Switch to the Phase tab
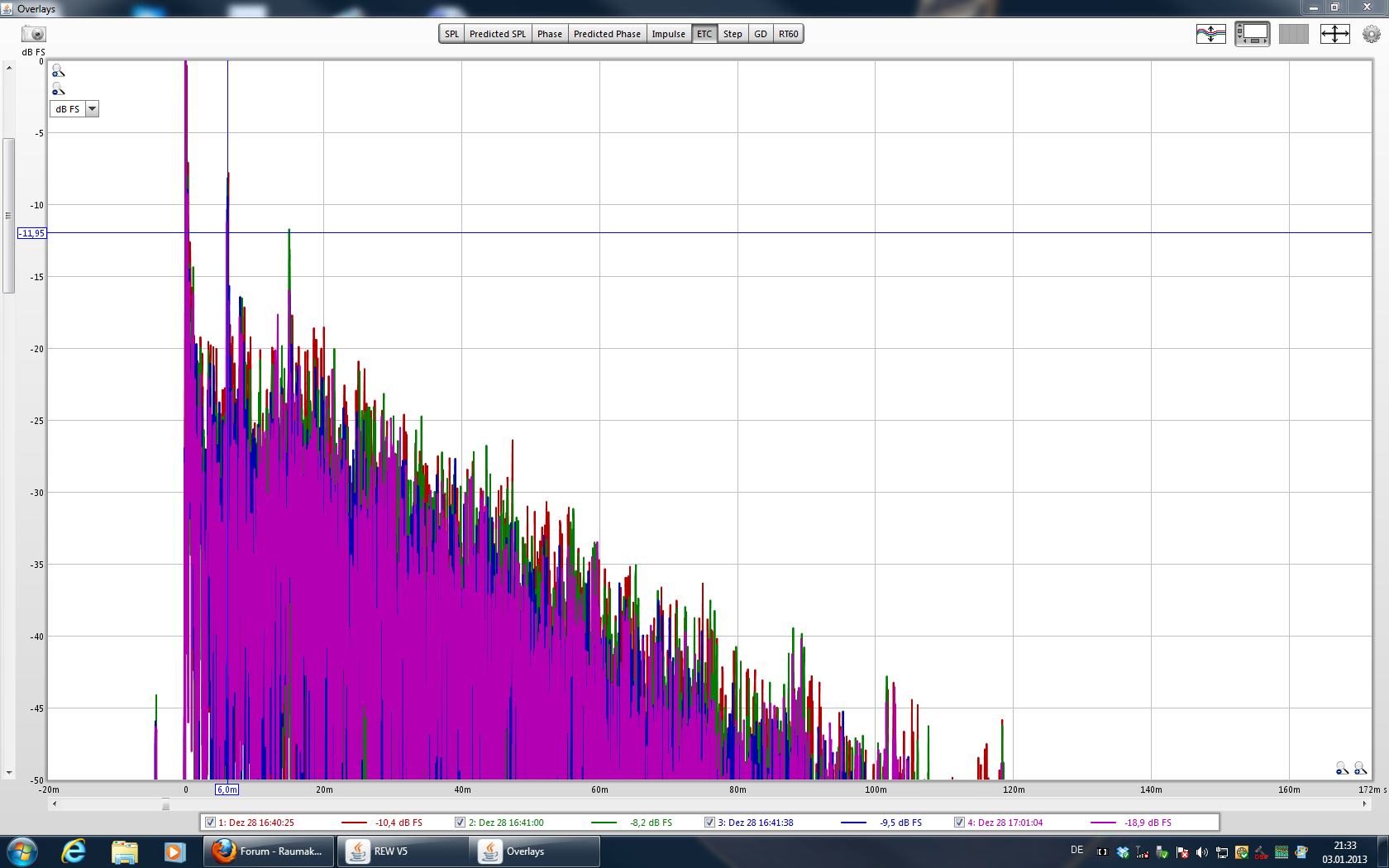Viewport: 1389px width, 868px height. pyautogui.click(x=550, y=34)
